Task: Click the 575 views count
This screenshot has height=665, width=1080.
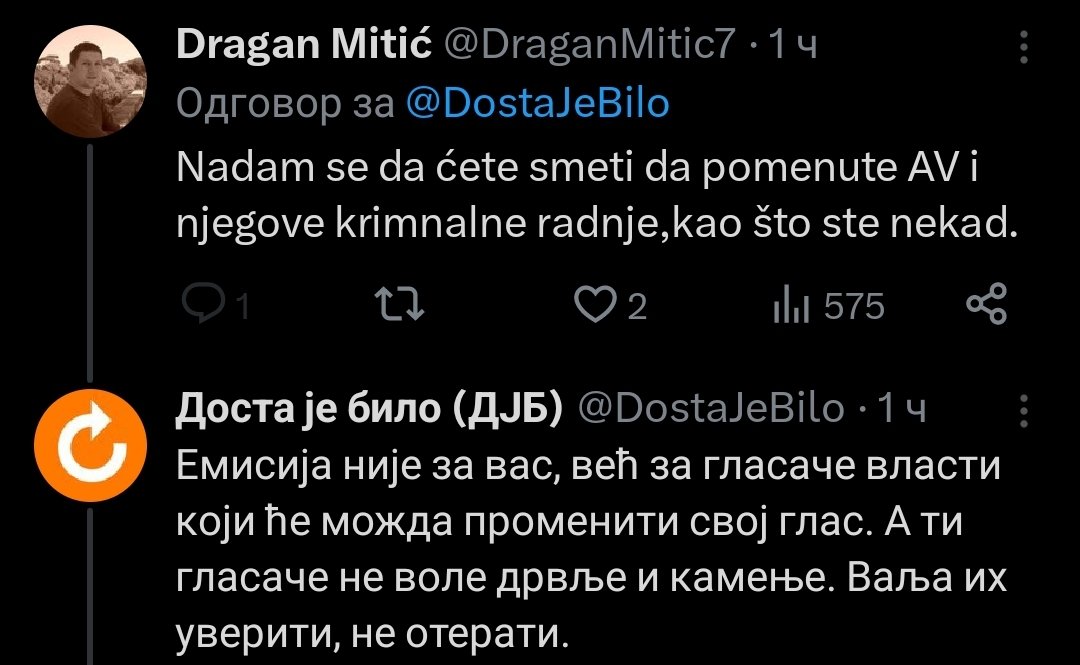Action: [x=853, y=307]
